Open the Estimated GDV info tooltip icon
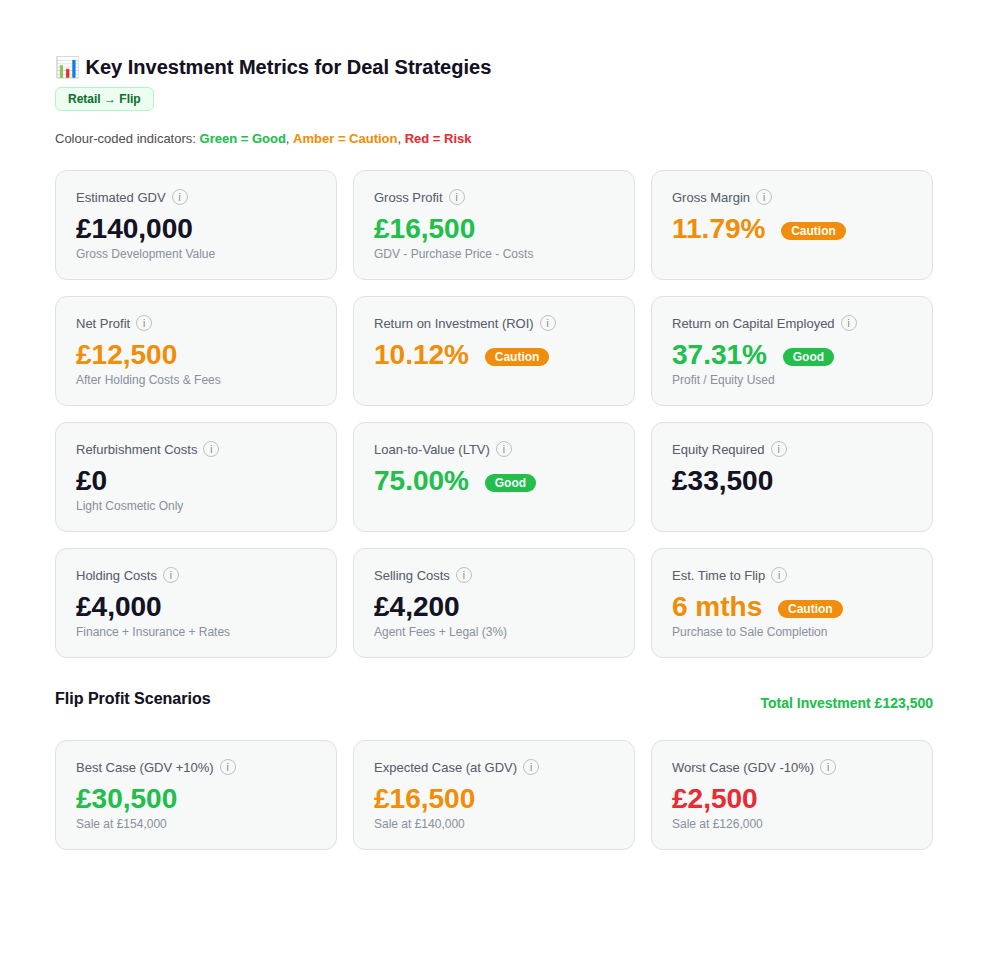This screenshot has width=1000, height=961. tap(180, 197)
